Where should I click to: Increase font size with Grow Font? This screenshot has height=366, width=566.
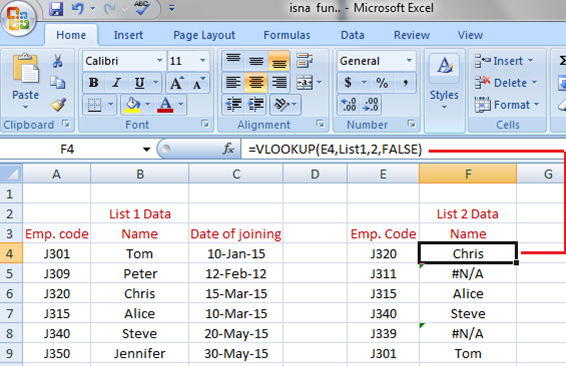tap(176, 83)
